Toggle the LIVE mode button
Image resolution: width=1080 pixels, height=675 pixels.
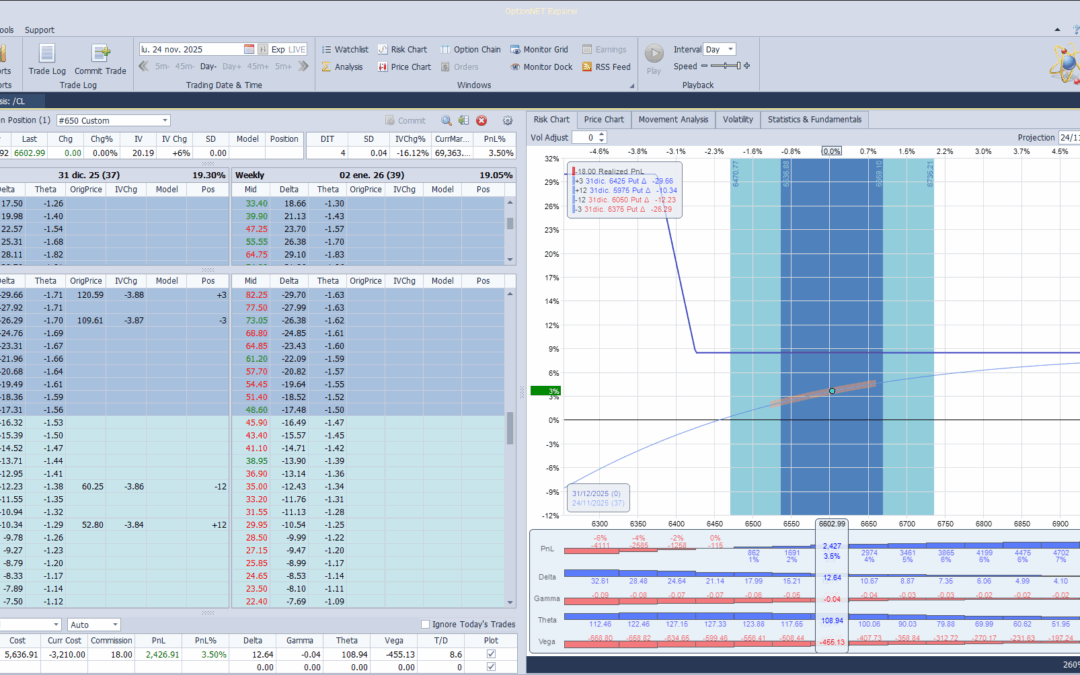[297, 50]
